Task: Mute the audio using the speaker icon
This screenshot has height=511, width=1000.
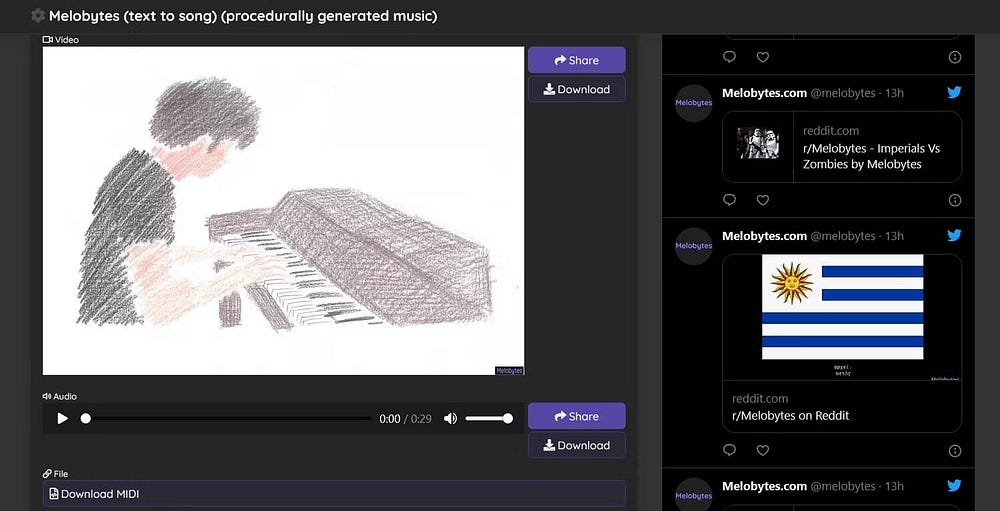Action: [450, 418]
